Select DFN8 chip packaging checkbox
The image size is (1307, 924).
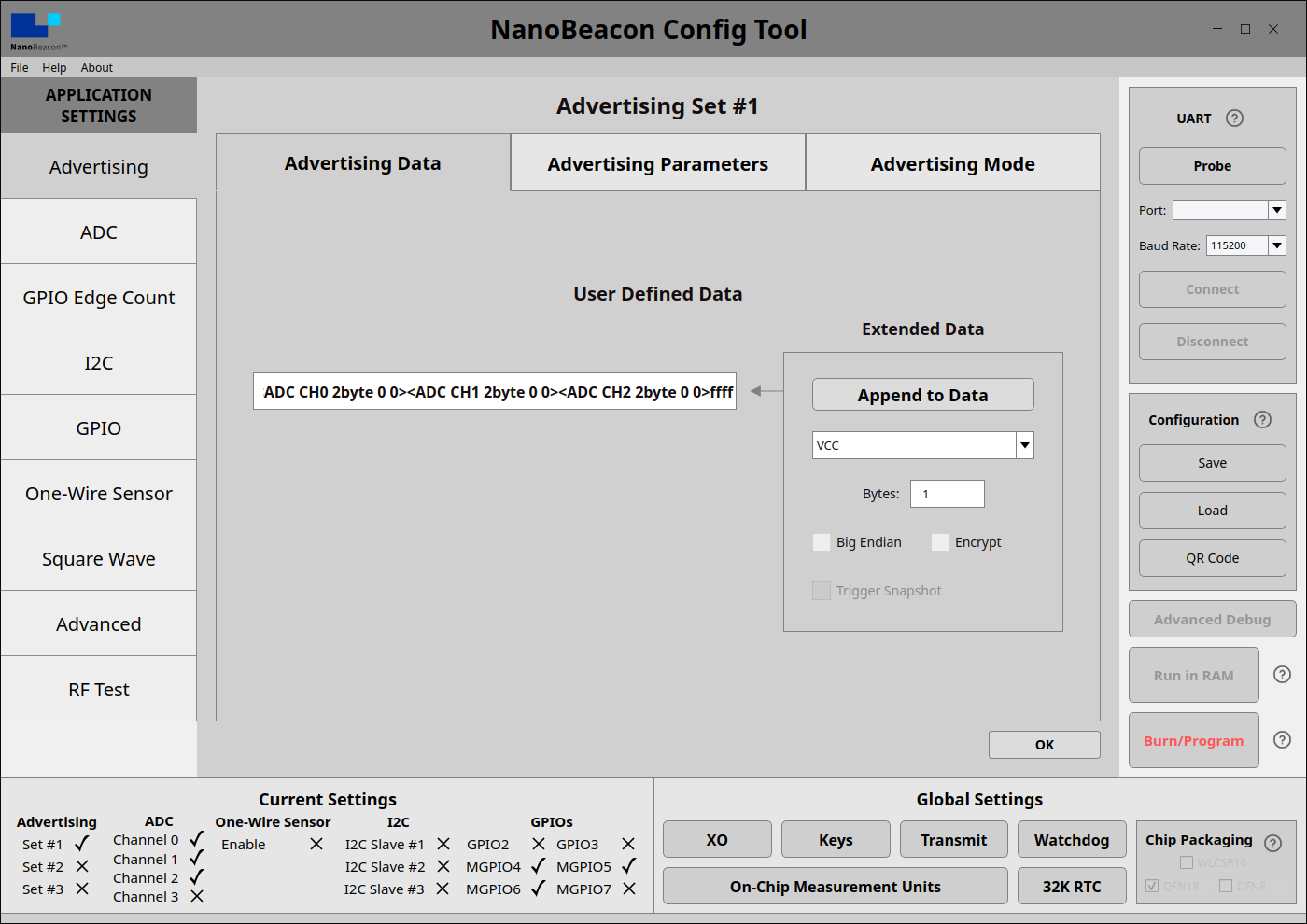pos(1226,886)
